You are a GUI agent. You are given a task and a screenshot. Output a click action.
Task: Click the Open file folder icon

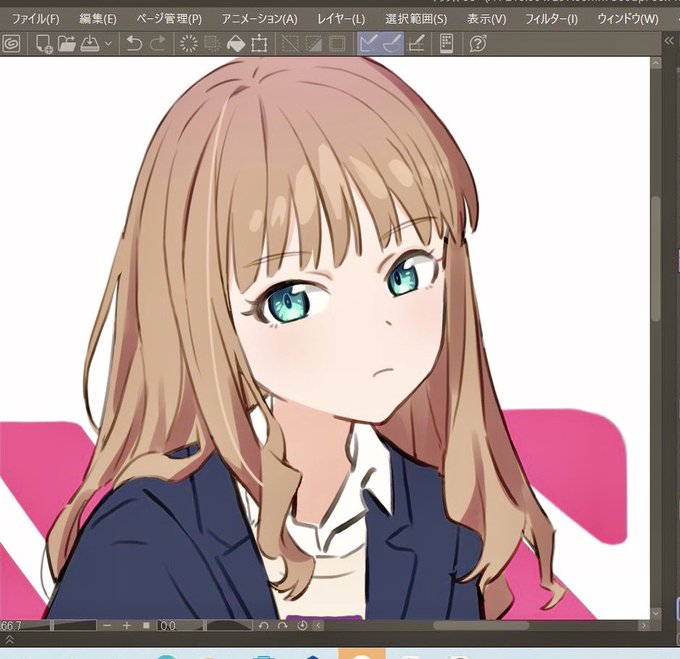pos(67,44)
